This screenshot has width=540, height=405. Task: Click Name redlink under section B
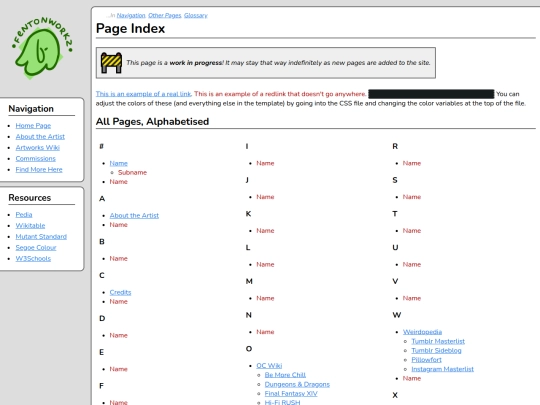click(118, 259)
